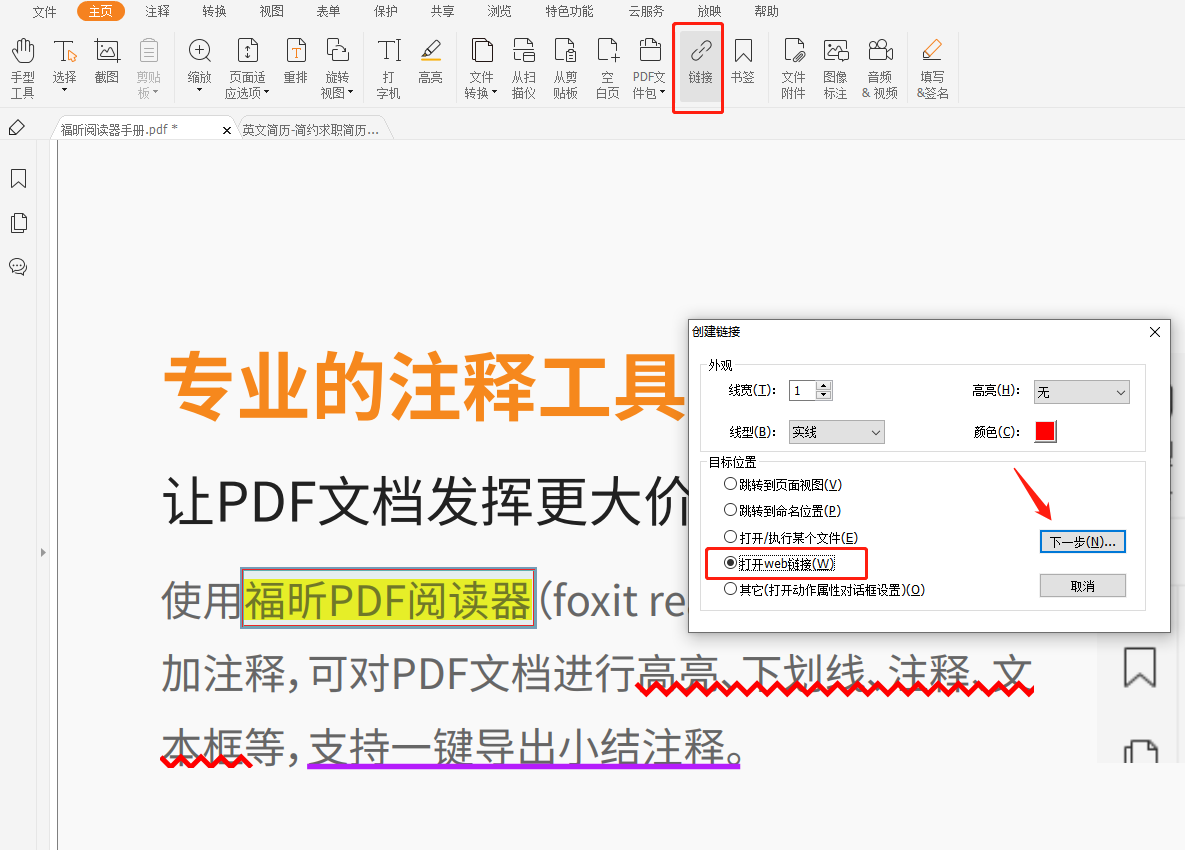Insert a Blank Page (空白页)
The height and width of the screenshot is (850, 1185).
coord(608,69)
